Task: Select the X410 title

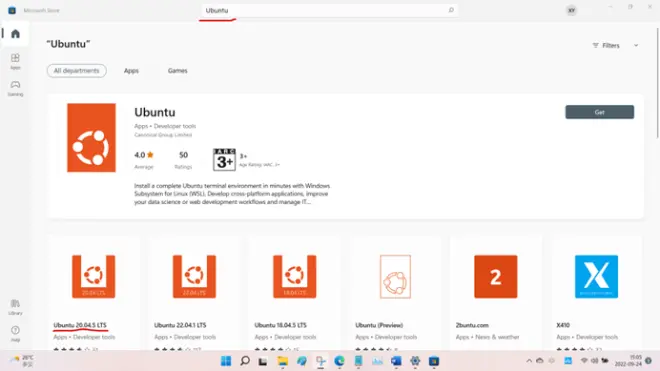Action: (563, 325)
